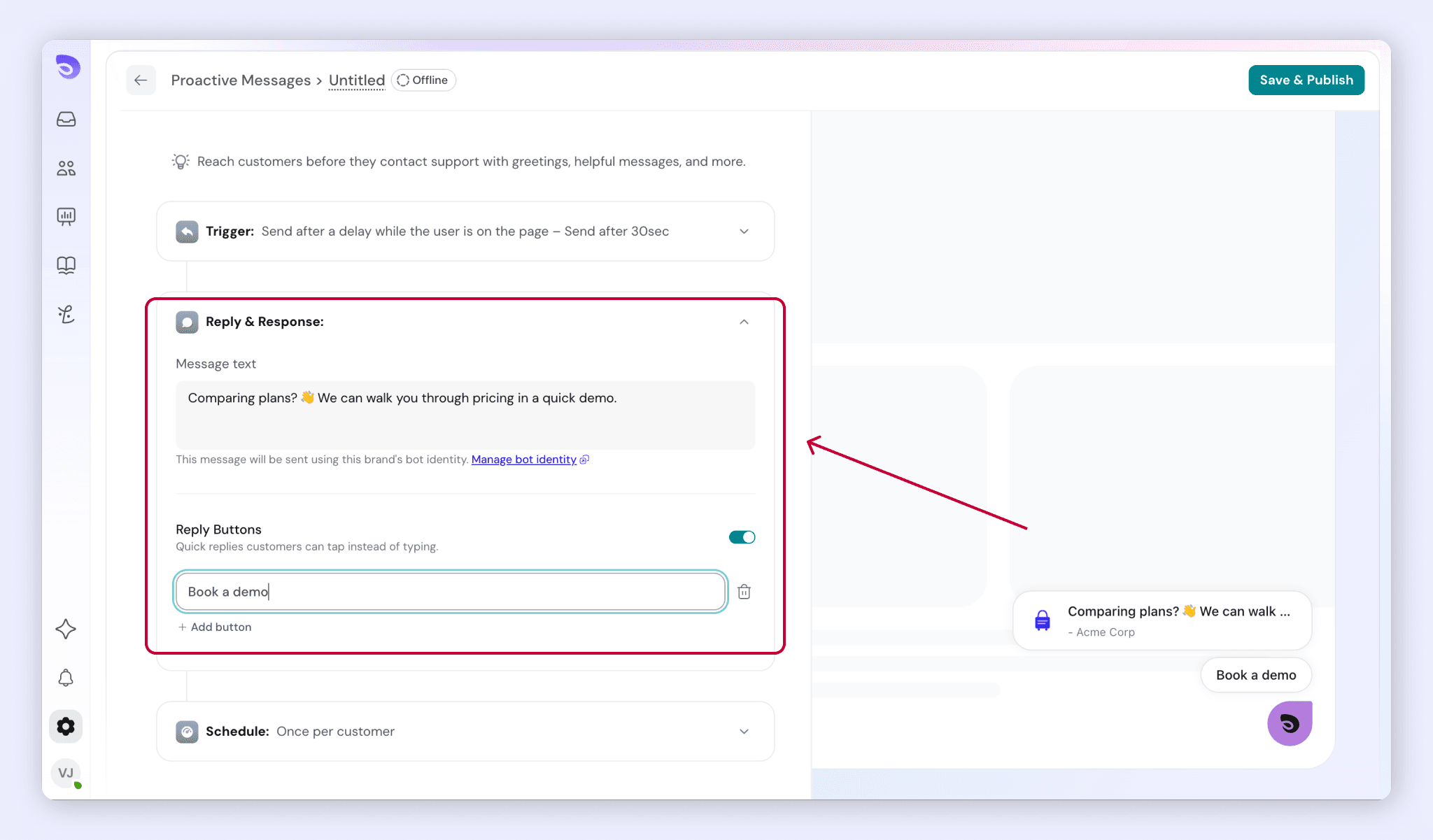This screenshot has width=1433, height=840.
Task: Click the app logo at top of sidebar
Action: point(68,67)
